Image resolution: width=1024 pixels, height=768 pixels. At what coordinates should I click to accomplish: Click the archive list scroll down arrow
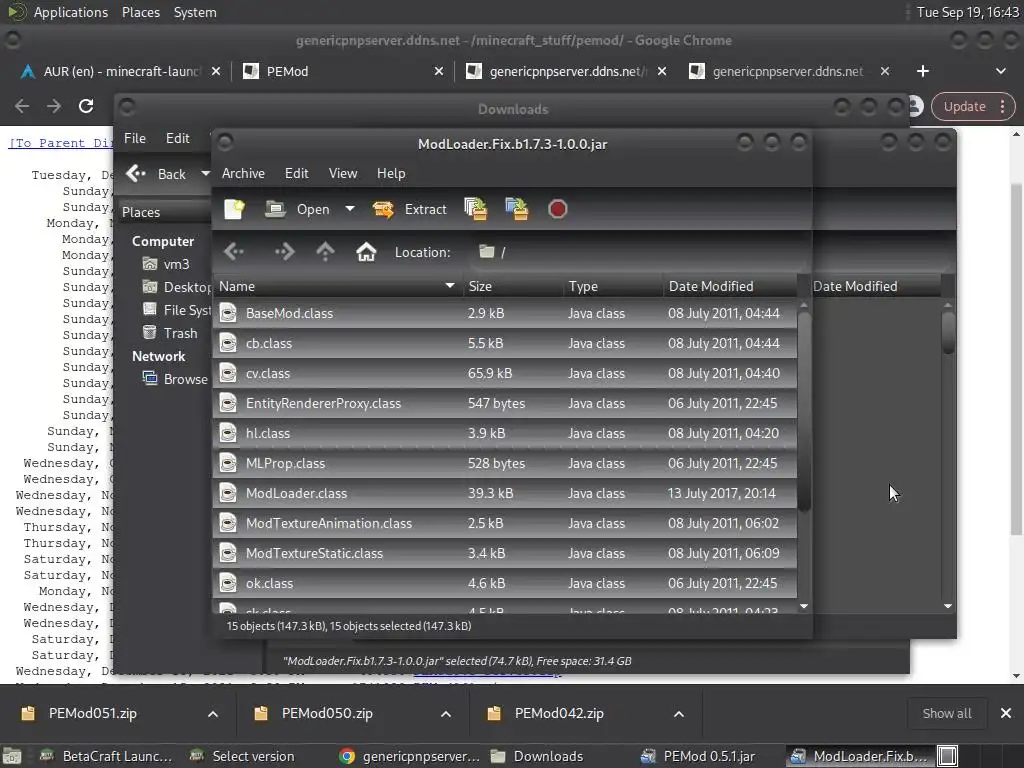[x=804, y=607]
